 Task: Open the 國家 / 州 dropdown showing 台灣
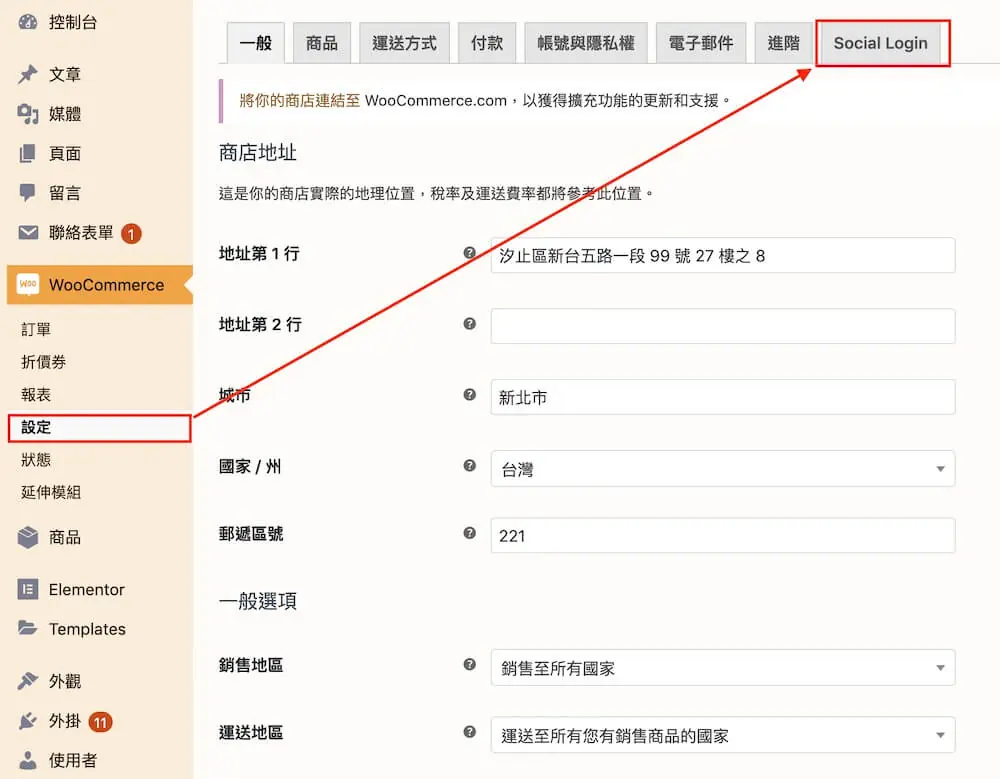point(723,469)
